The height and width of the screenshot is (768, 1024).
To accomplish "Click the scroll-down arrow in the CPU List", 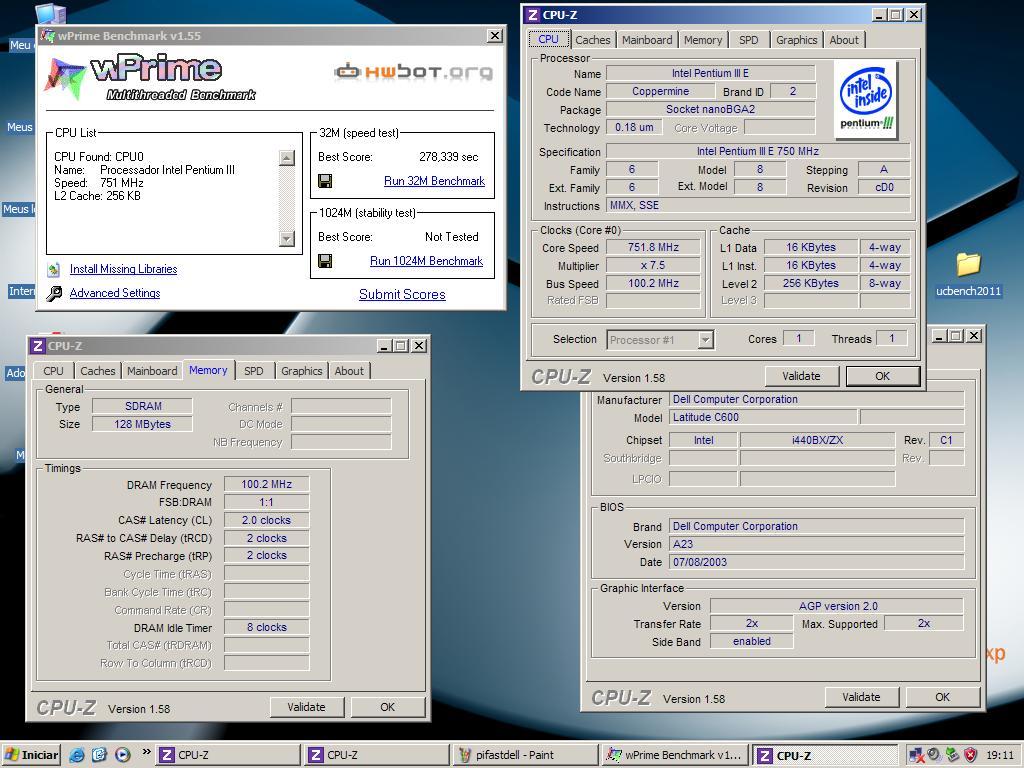I will (x=287, y=238).
